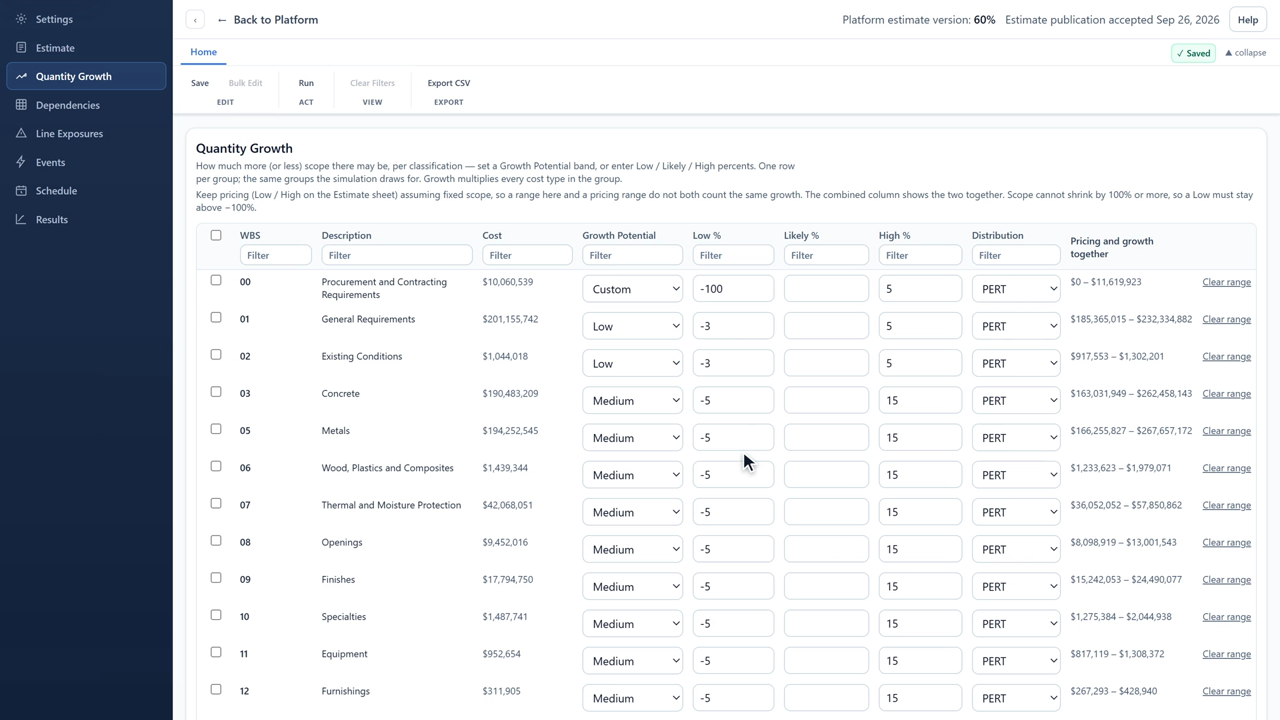
Task: Toggle the select-all checkbox in table header
Action: [x=216, y=235]
